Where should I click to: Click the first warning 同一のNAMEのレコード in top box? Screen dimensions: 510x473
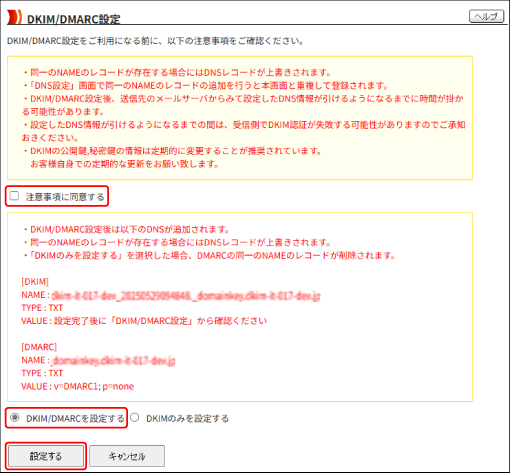pyautogui.click(x=177, y=72)
